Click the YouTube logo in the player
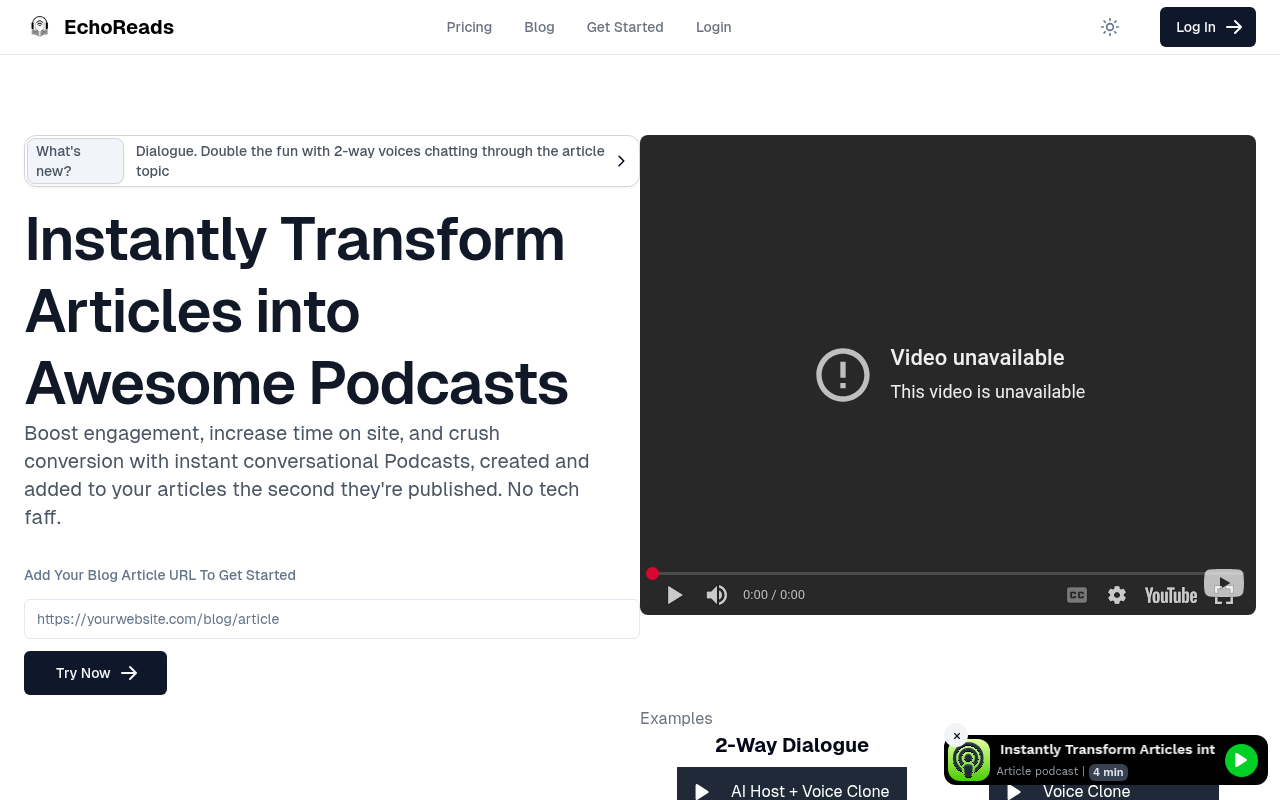 (x=1169, y=594)
